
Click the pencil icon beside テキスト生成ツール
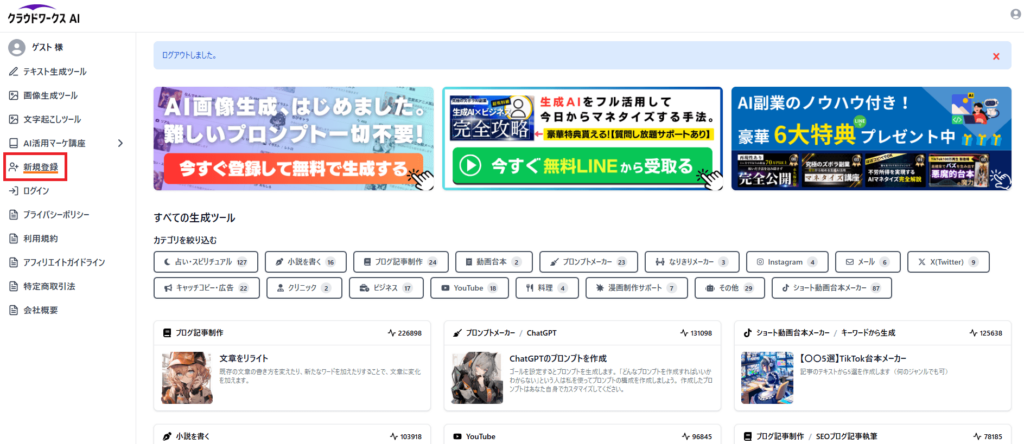pos(13,71)
